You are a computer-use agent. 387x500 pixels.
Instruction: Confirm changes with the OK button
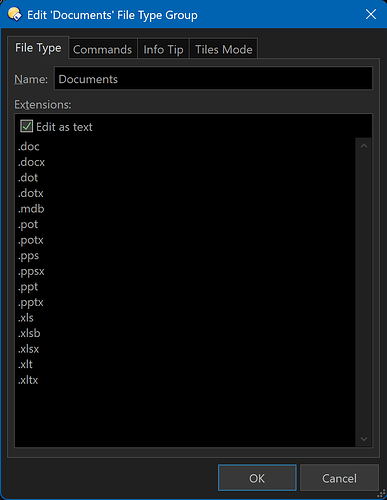[x=257, y=478]
